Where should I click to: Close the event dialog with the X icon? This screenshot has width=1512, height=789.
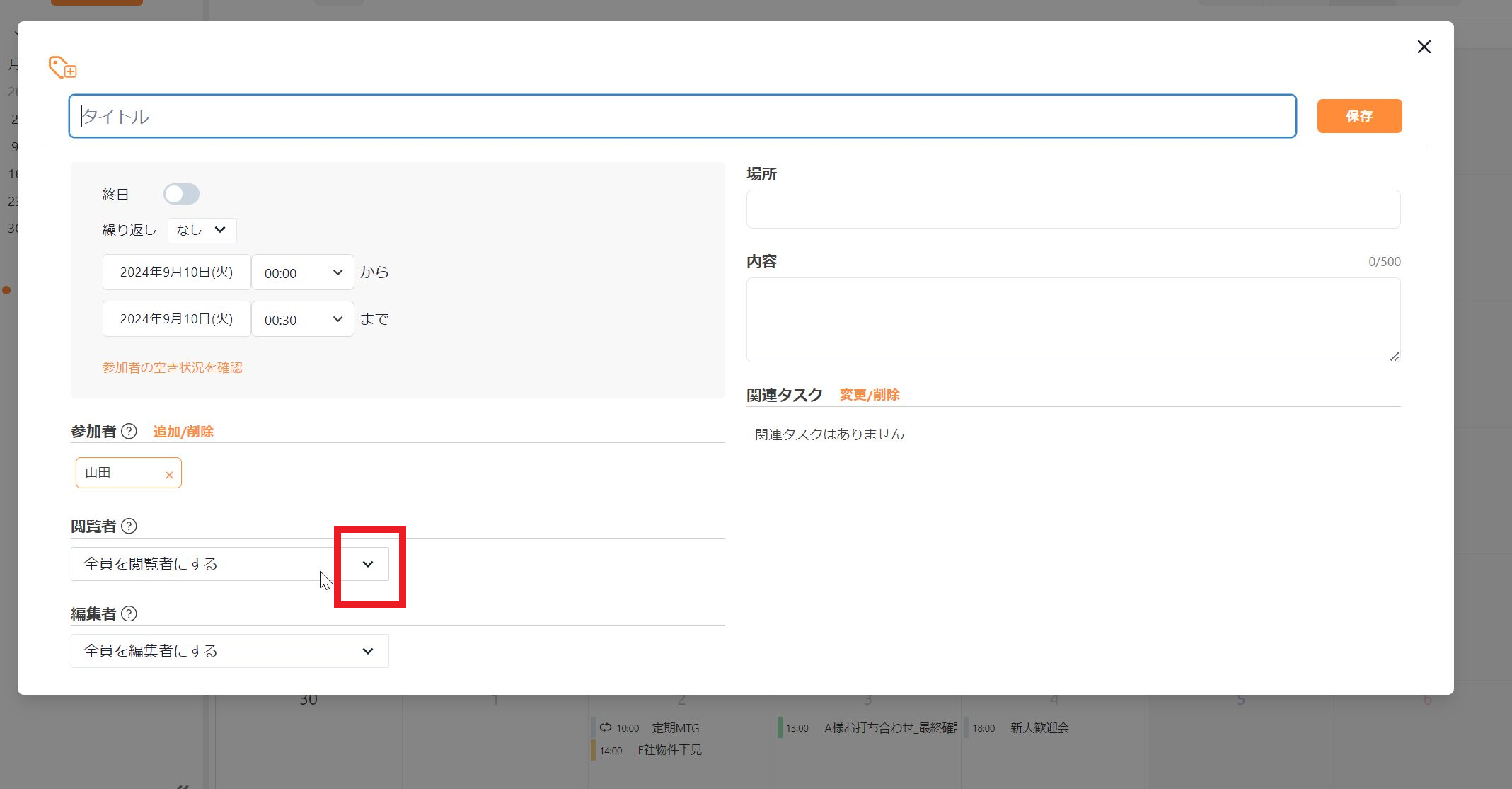click(x=1424, y=47)
